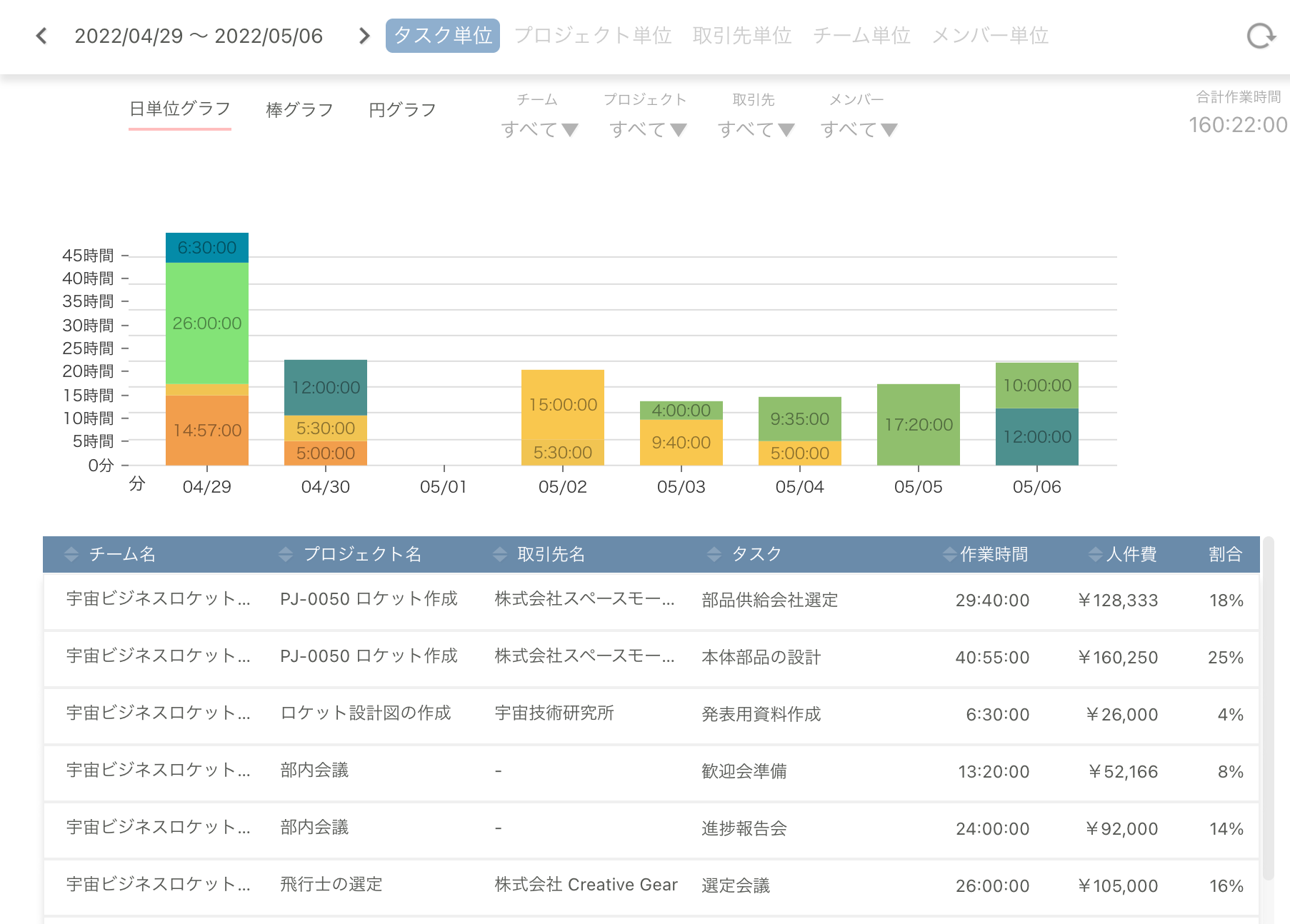Sort by プロジェクト名 column sort icon

(286, 554)
